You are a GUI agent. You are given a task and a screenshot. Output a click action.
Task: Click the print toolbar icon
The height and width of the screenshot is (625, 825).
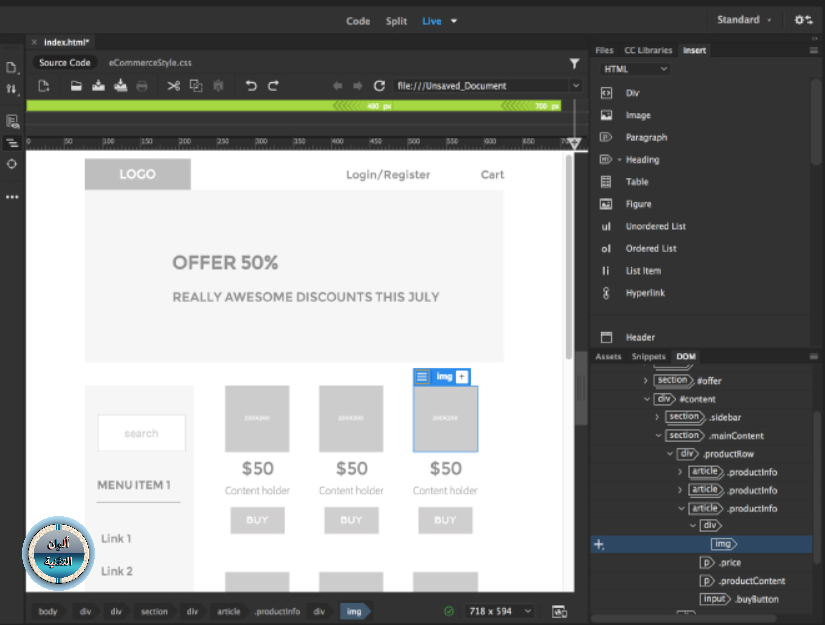142,86
